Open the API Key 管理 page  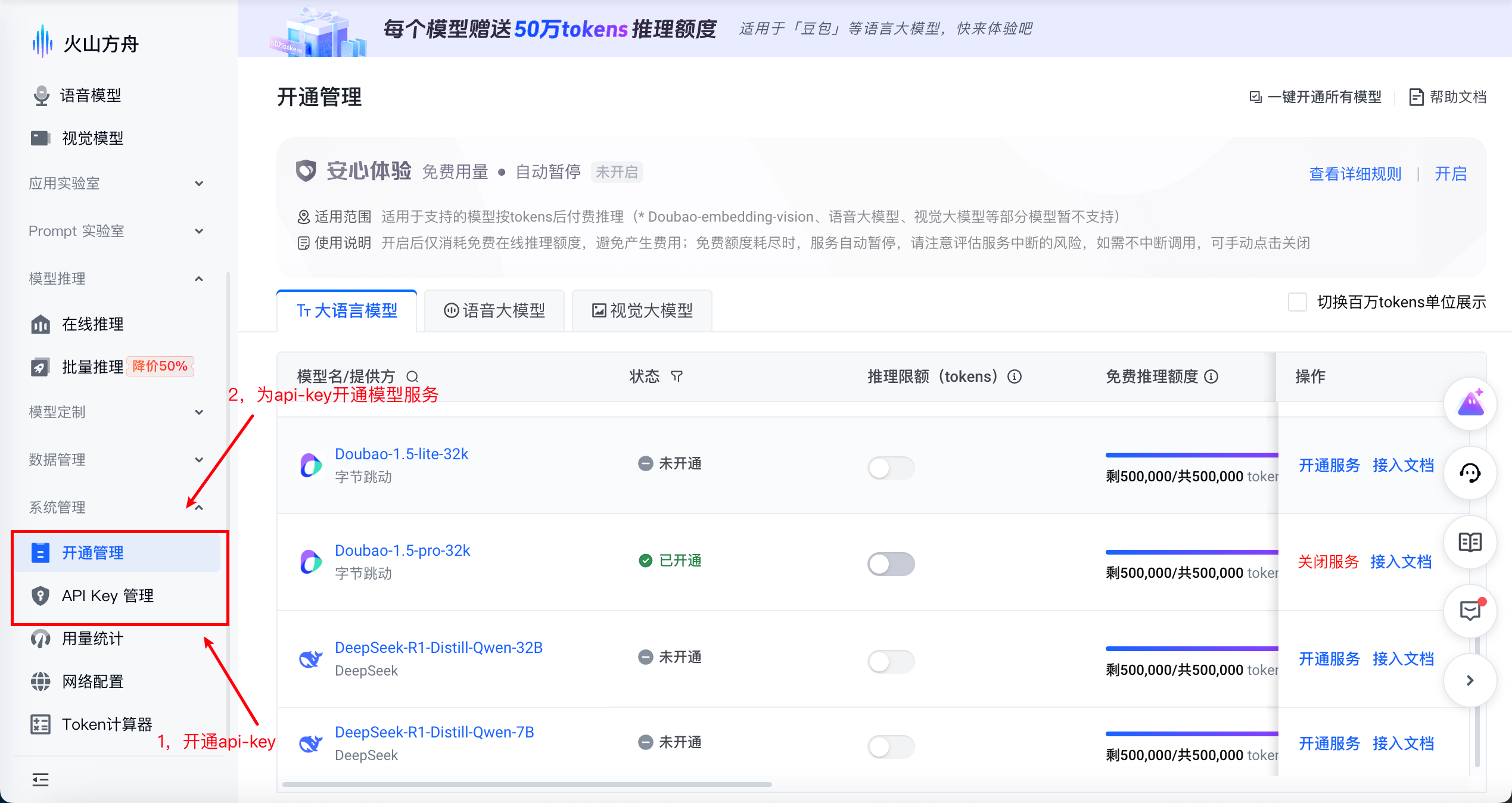[x=107, y=596]
